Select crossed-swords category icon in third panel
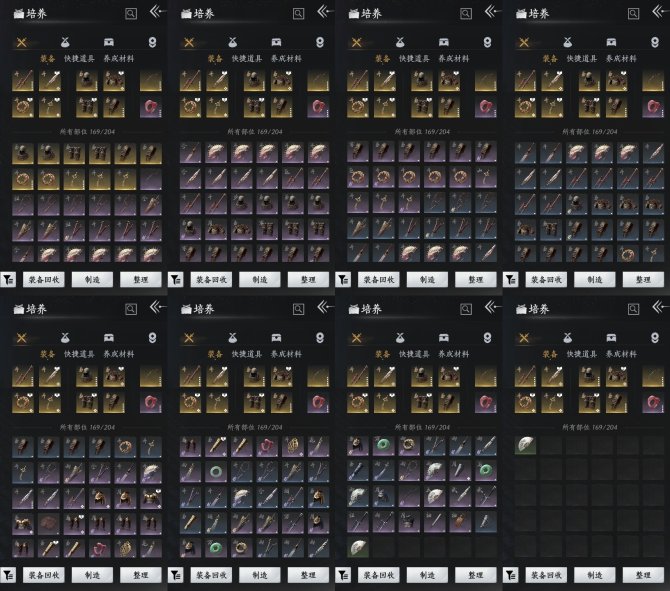 [x=356, y=42]
